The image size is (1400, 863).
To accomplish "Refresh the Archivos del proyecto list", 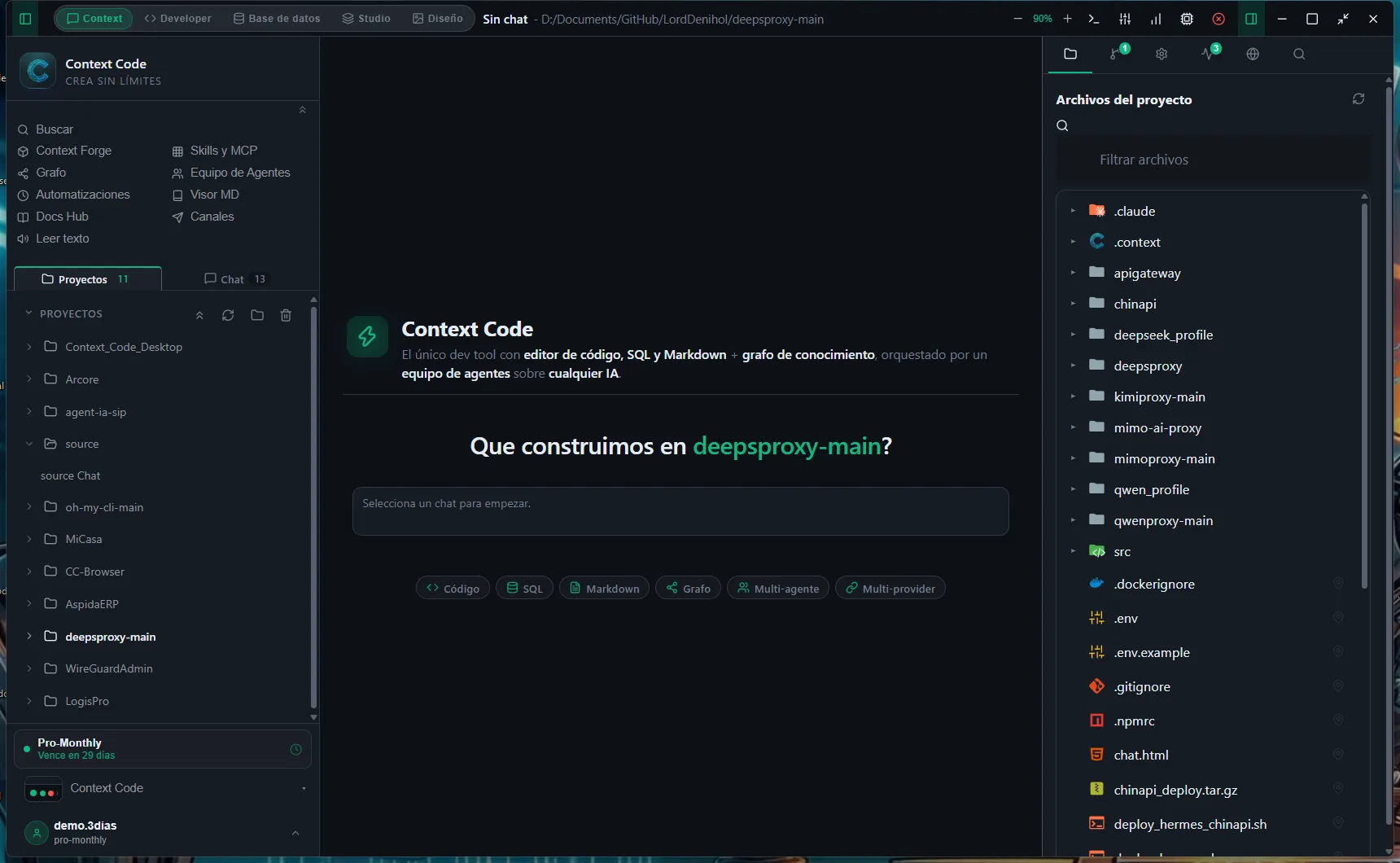I will click(x=1358, y=99).
